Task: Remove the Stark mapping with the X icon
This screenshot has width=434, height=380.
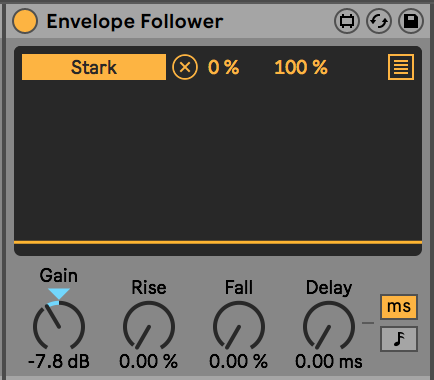Action: [x=185, y=67]
